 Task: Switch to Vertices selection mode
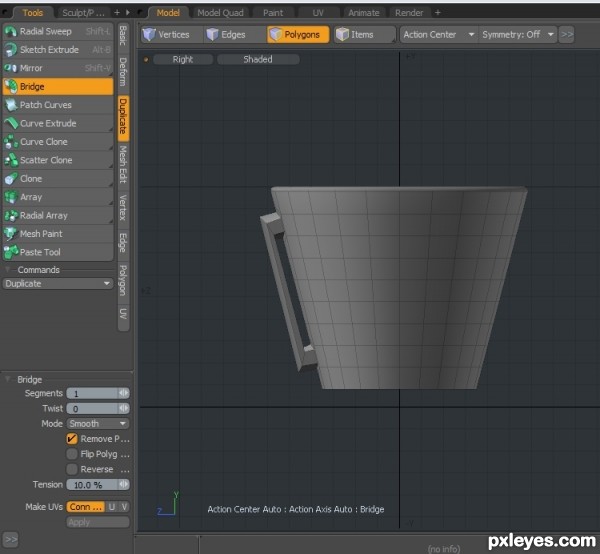tap(171, 34)
